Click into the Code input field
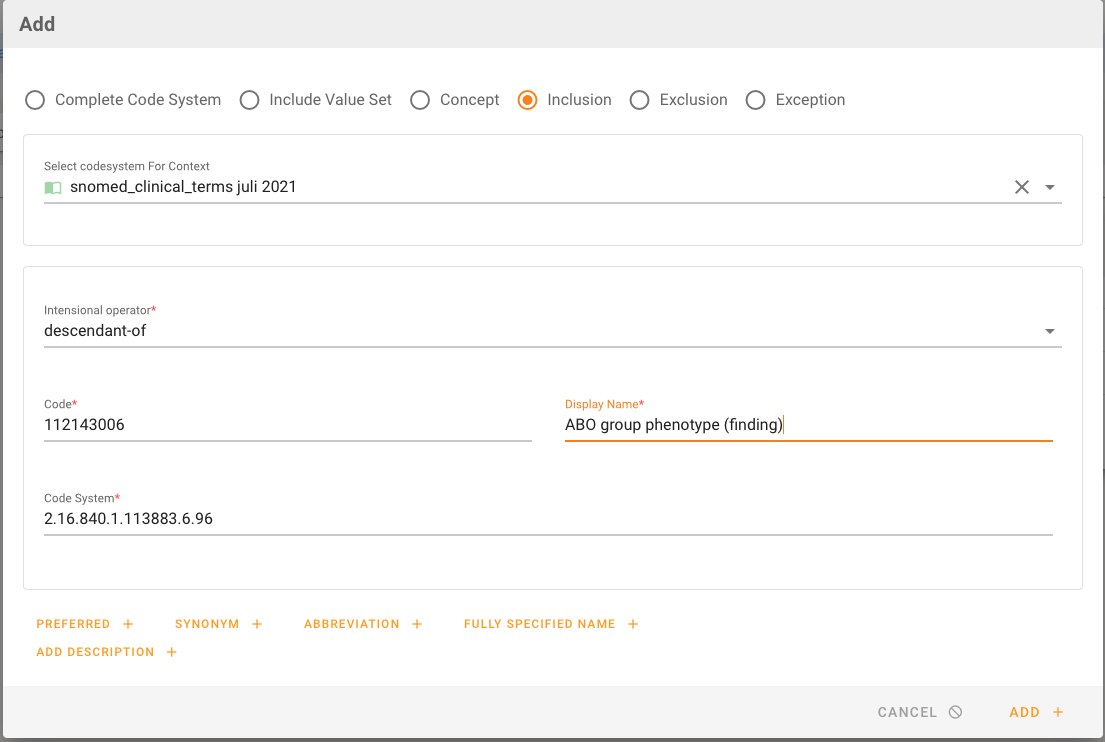The width and height of the screenshot is (1105, 742). coord(287,425)
